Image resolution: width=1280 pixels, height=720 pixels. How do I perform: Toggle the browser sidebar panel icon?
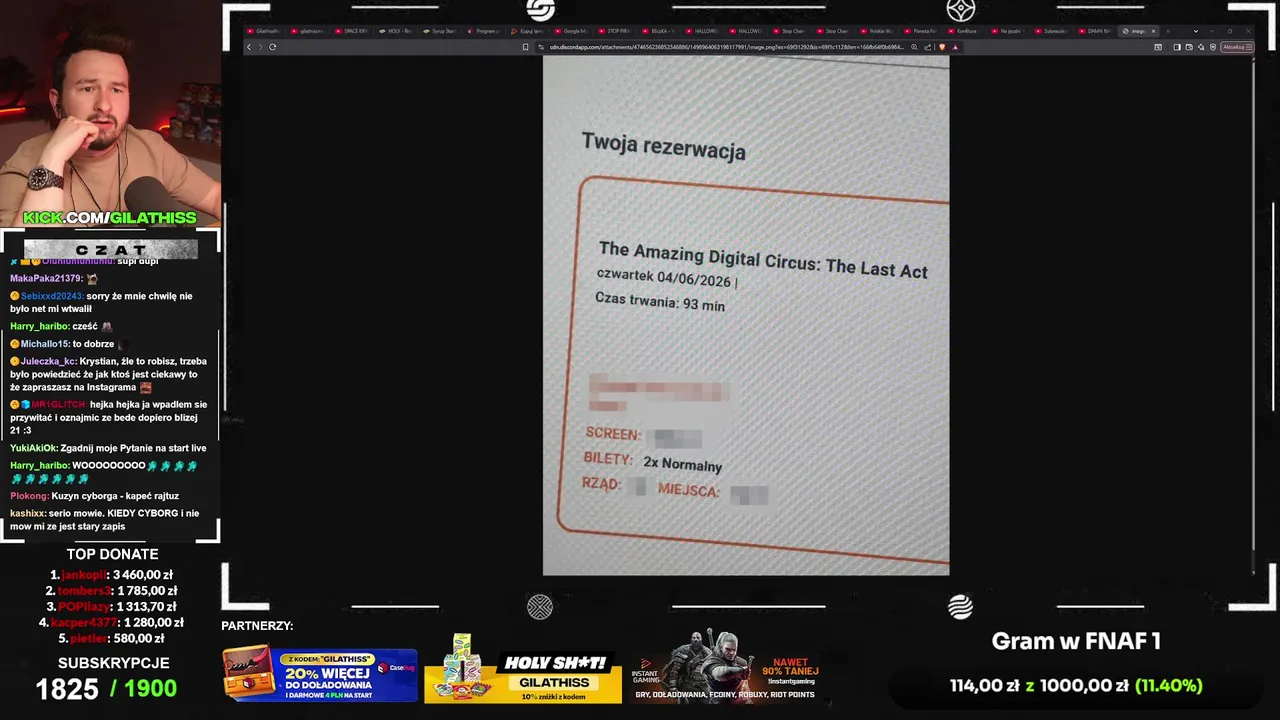pos(1177,47)
